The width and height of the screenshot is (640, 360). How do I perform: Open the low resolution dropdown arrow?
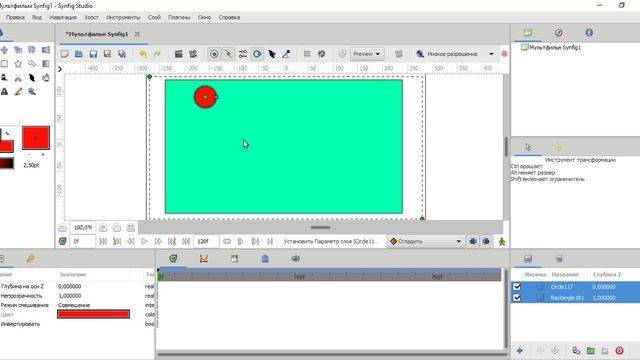[x=491, y=54]
